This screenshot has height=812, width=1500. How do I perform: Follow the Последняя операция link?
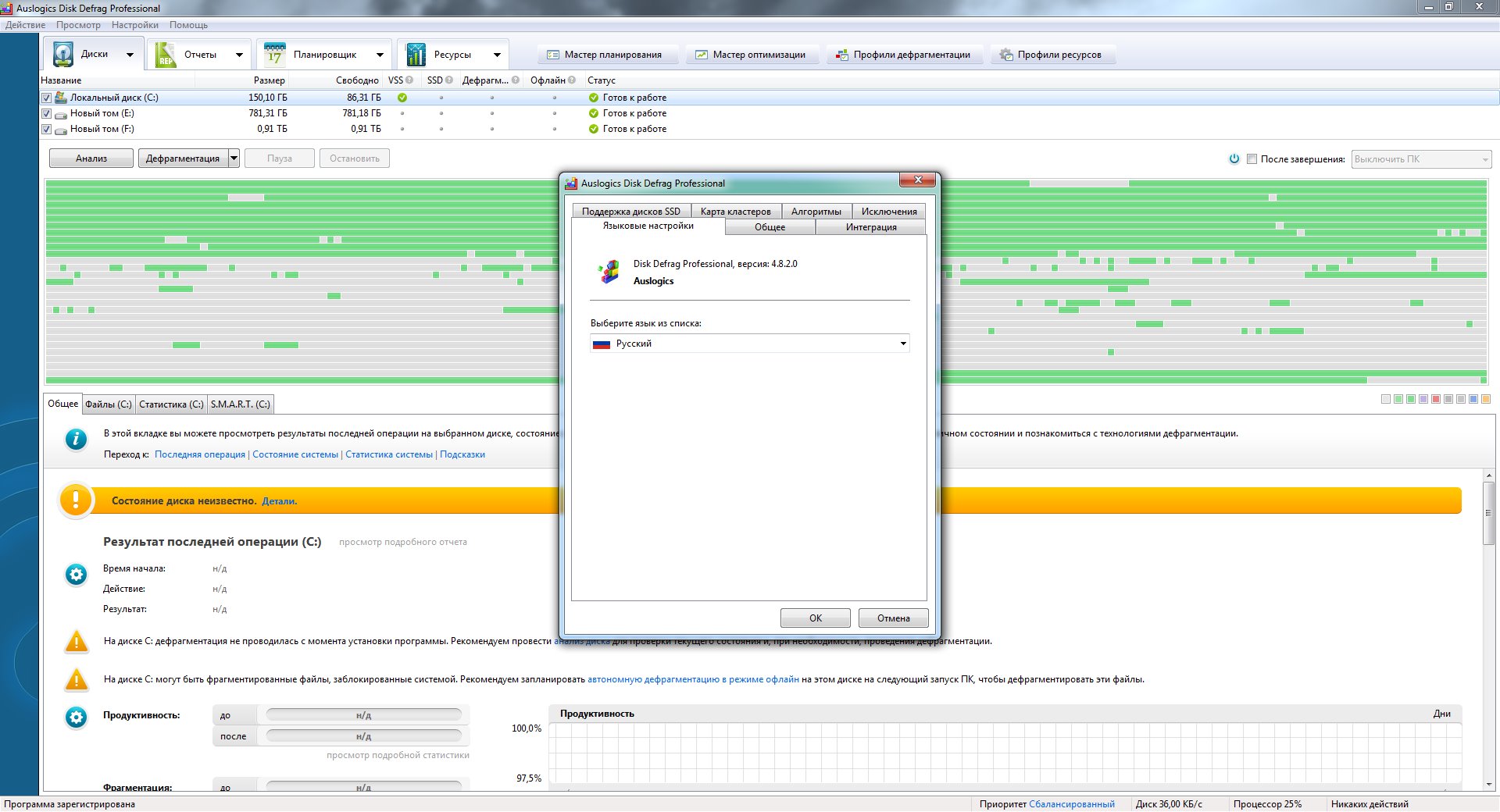pos(200,454)
